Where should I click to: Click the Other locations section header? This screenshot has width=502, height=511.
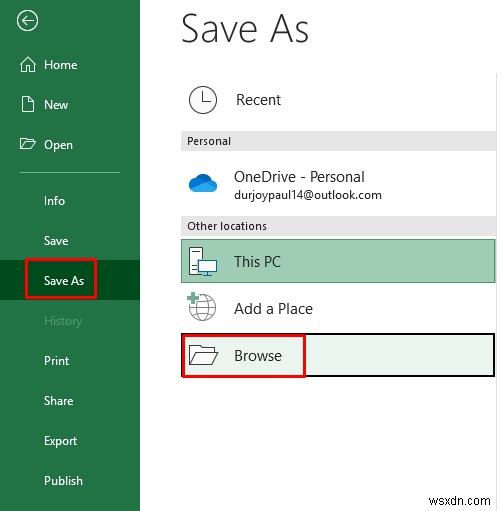pos(338,226)
